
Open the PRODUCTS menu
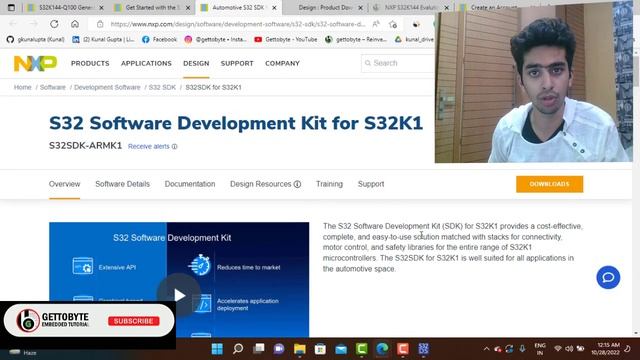(x=90, y=63)
